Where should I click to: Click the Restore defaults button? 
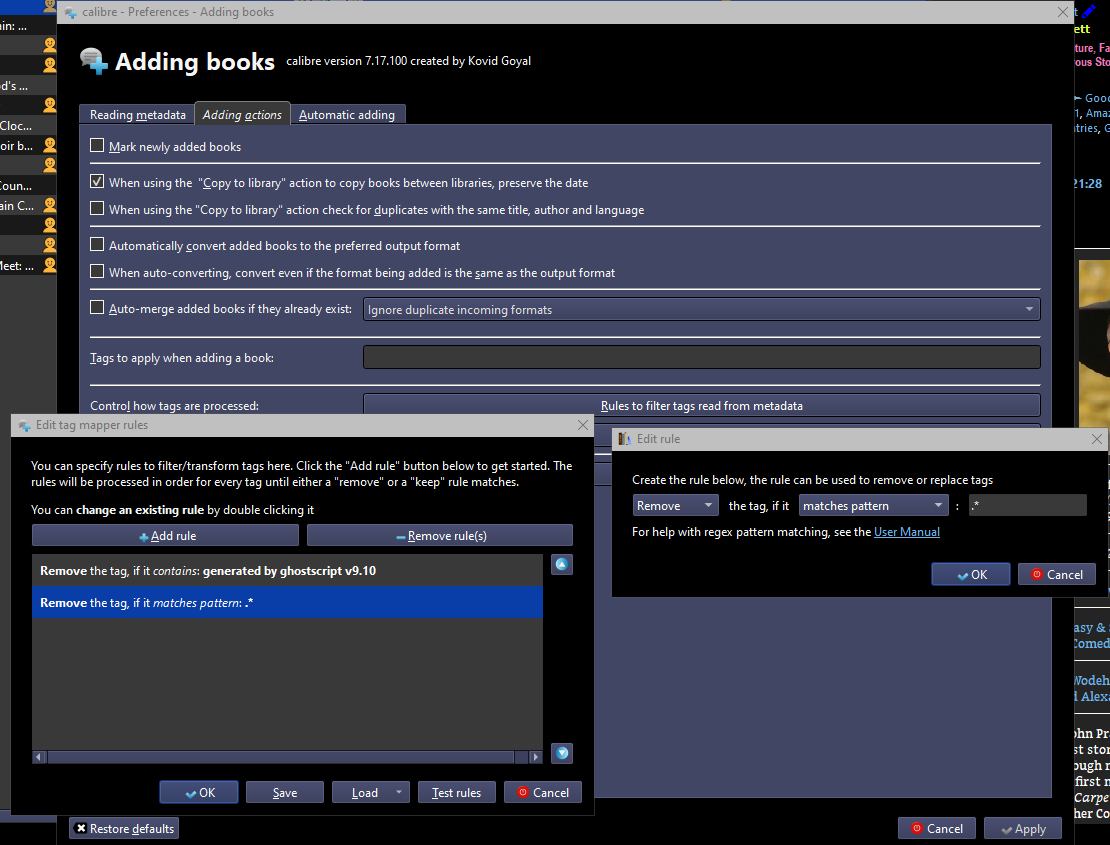coord(124,829)
